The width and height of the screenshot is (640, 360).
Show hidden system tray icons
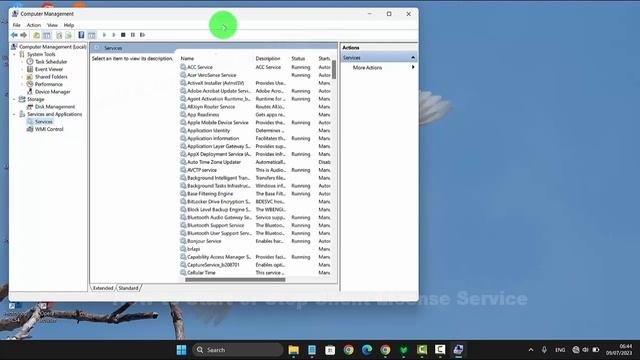(531, 350)
